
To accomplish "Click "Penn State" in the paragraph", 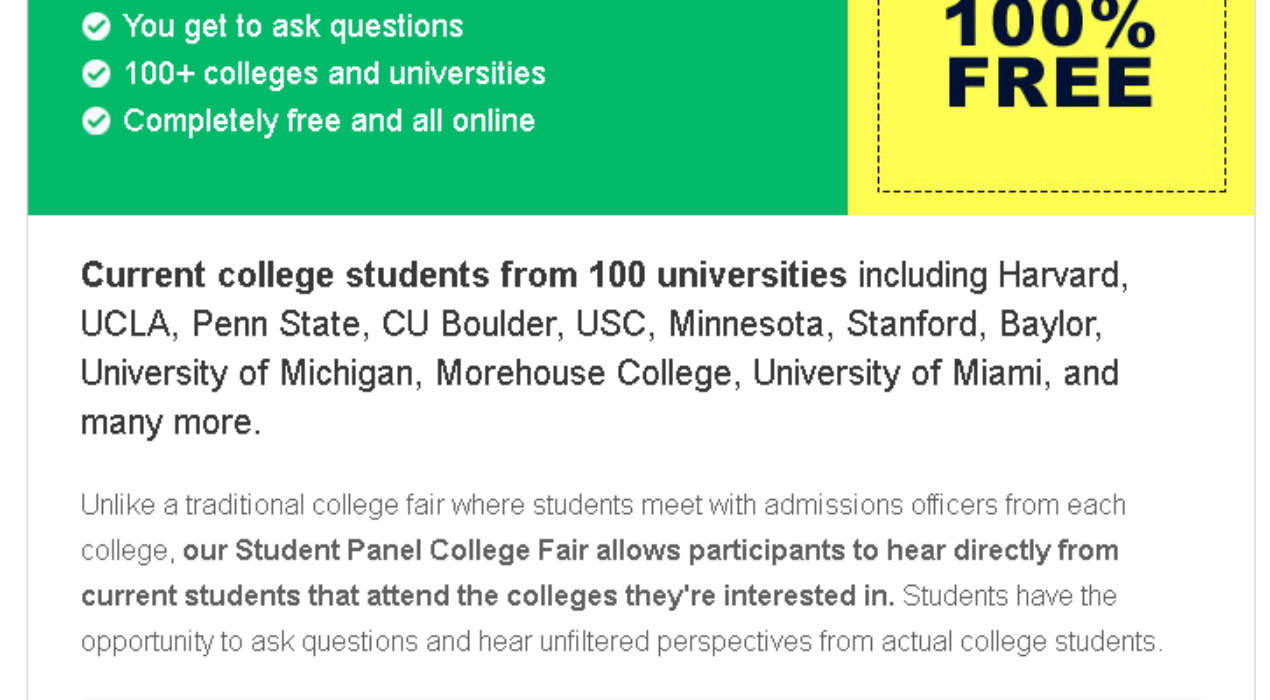I will (x=276, y=324).
